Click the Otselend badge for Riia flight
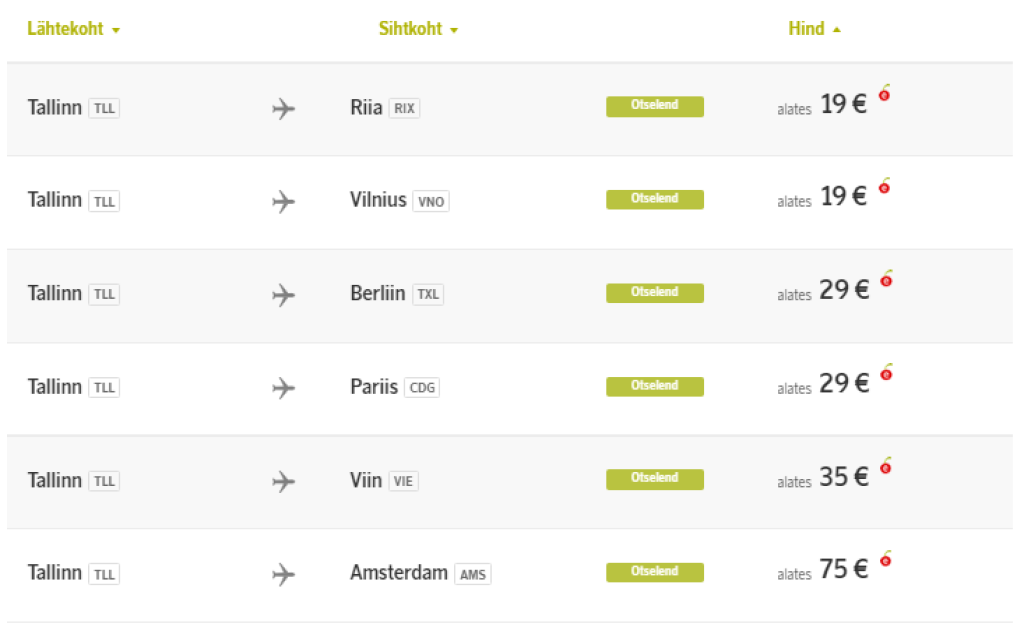Viewport: 1024px width, 641px height. coord(654,107)
